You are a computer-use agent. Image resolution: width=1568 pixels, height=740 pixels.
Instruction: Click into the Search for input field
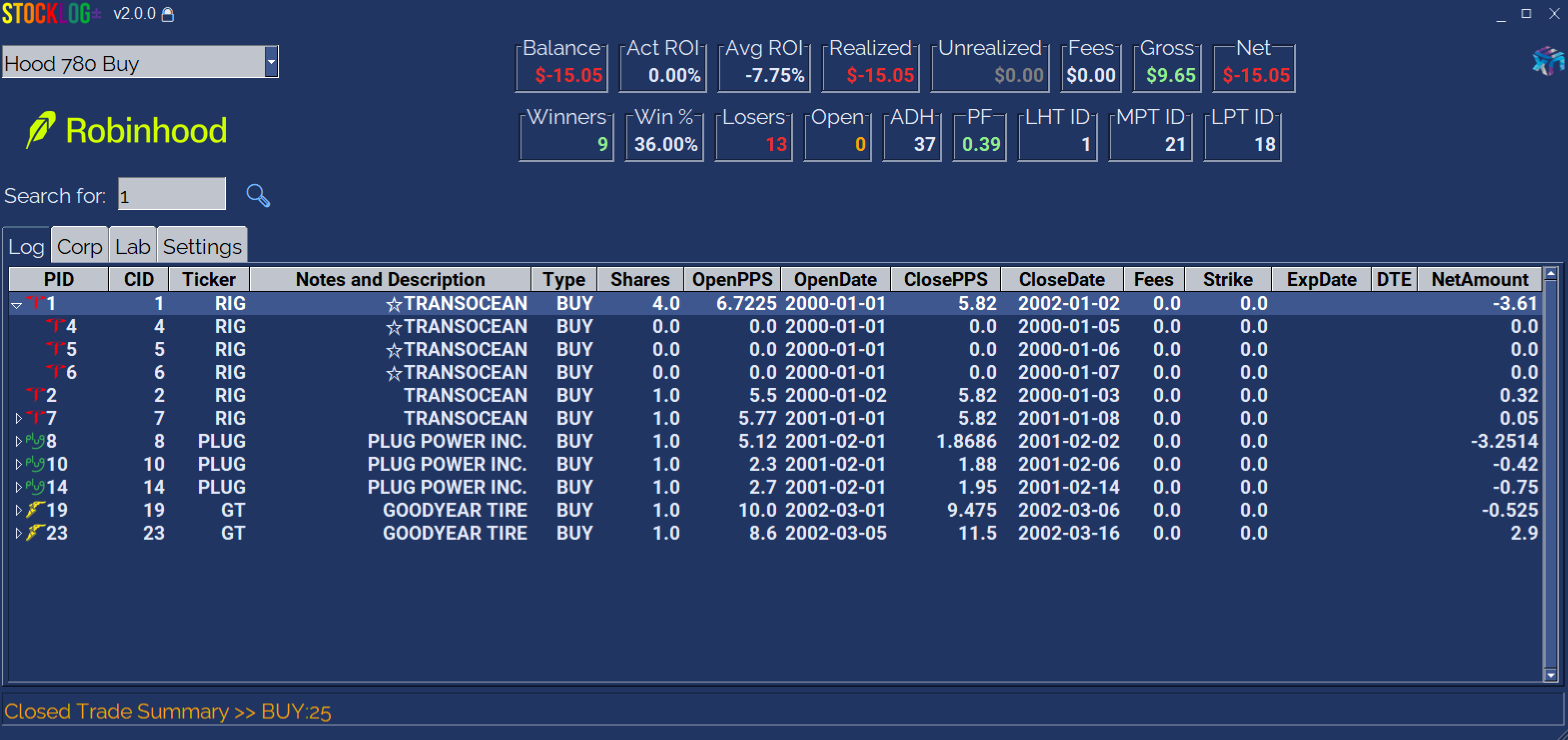pos(171,195)
